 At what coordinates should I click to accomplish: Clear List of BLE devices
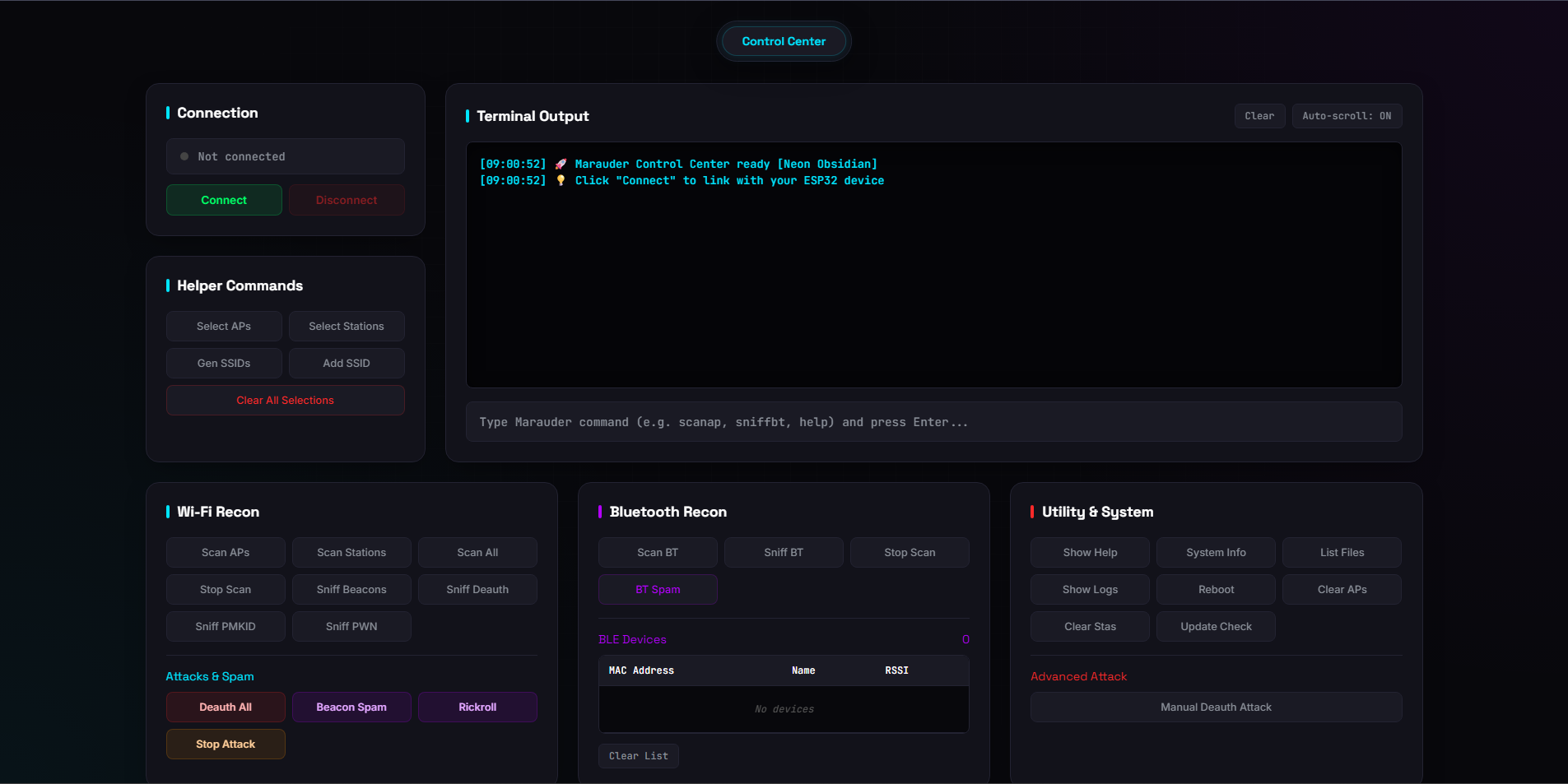point(639,756)
